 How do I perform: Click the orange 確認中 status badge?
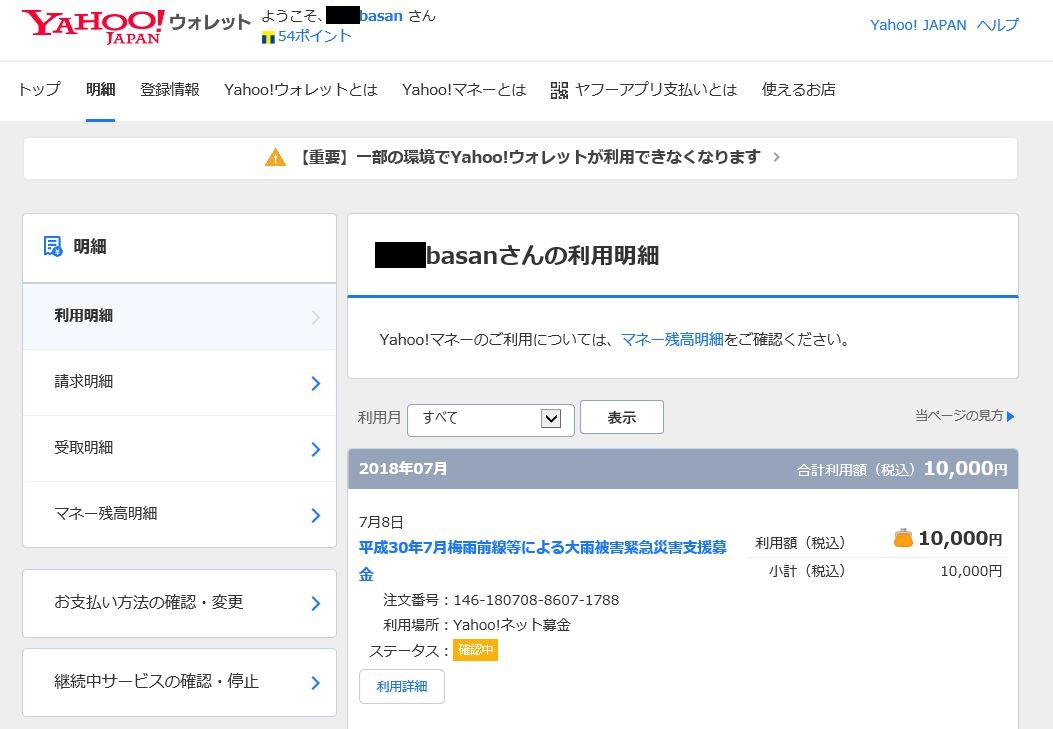[475, 650]
